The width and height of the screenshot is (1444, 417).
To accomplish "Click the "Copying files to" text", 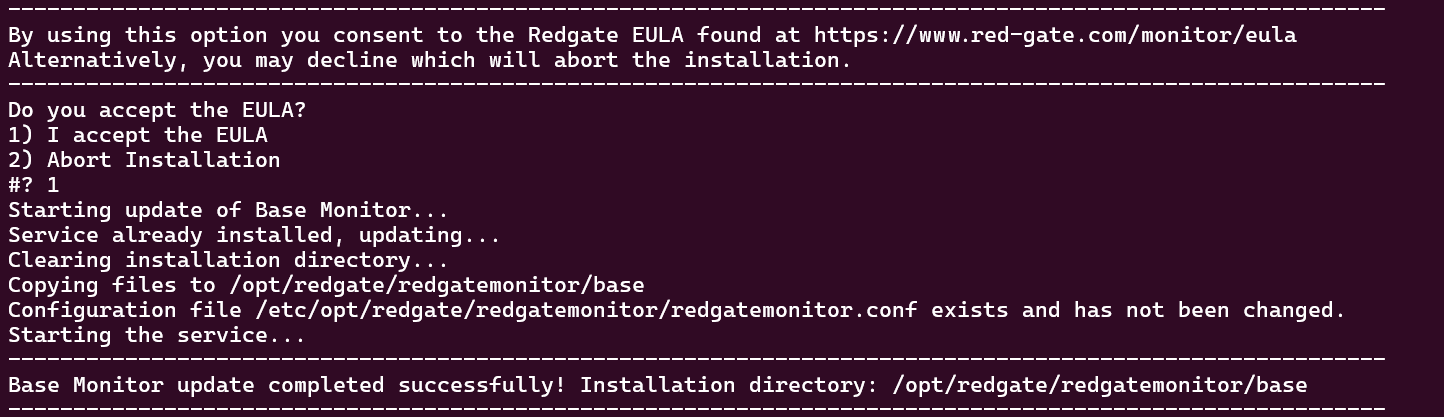I will (x=111, y=285).
